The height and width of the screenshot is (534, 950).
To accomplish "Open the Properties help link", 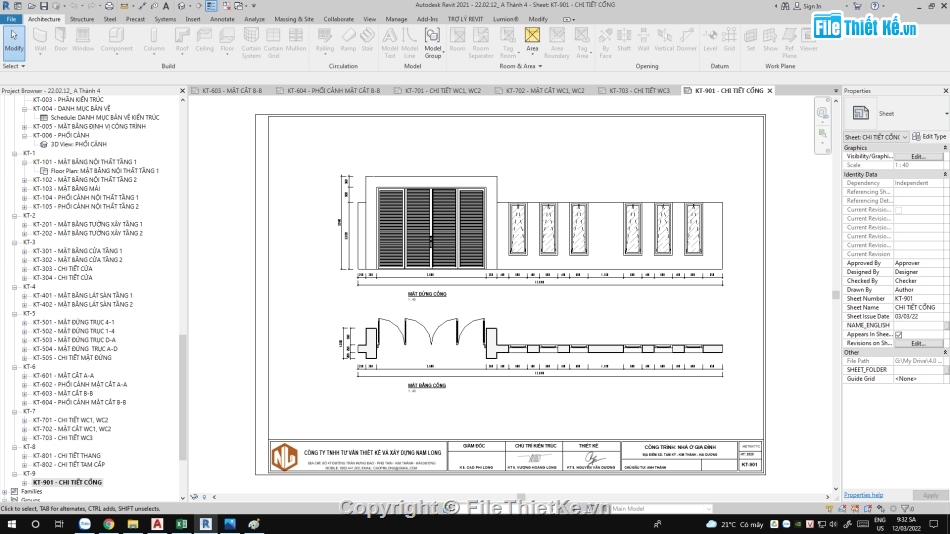I will coord(863,495).
